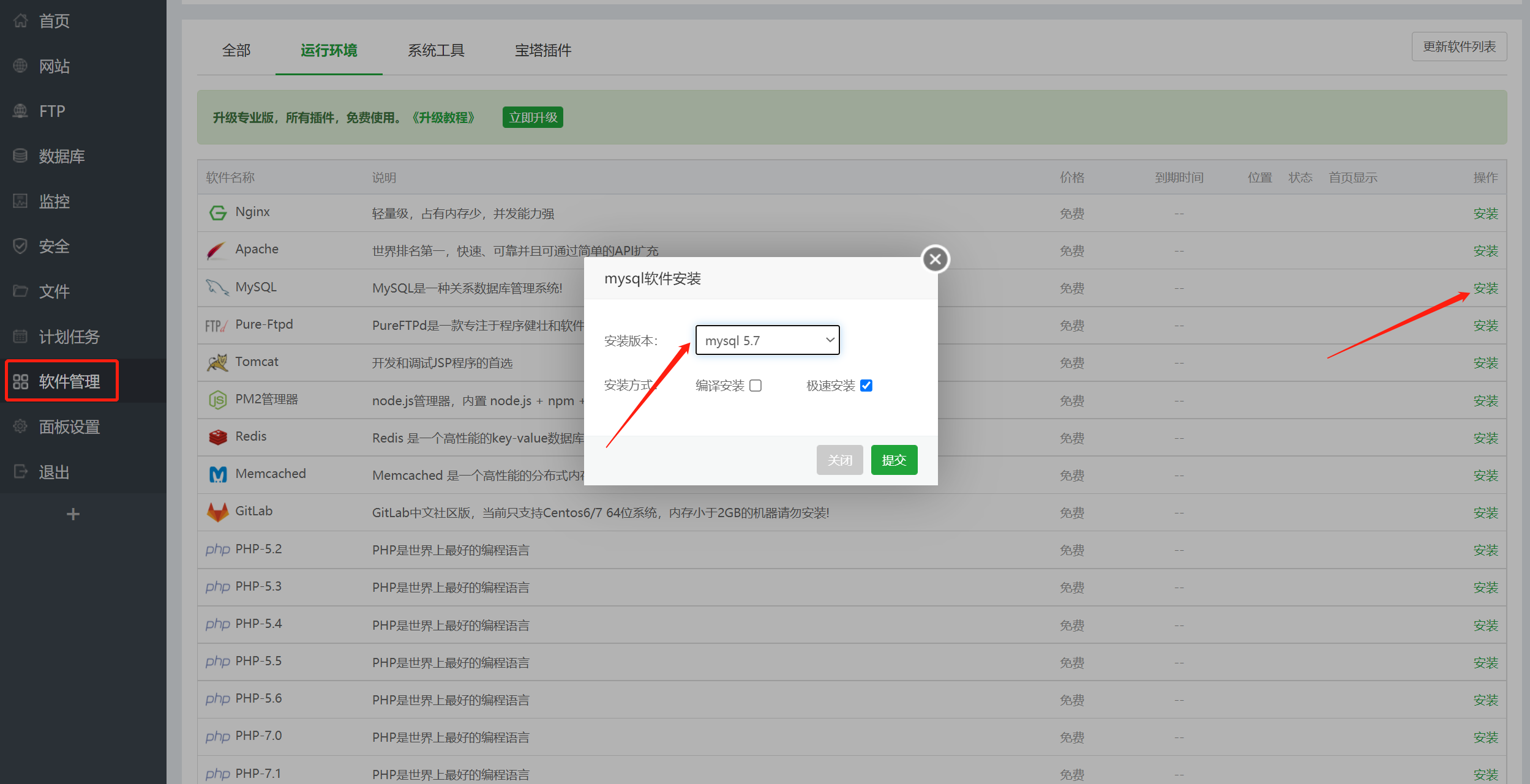Viewport: 1530px width, 784px height.
Task: Click the 首页显示 column header
Action: (1353, 177)
